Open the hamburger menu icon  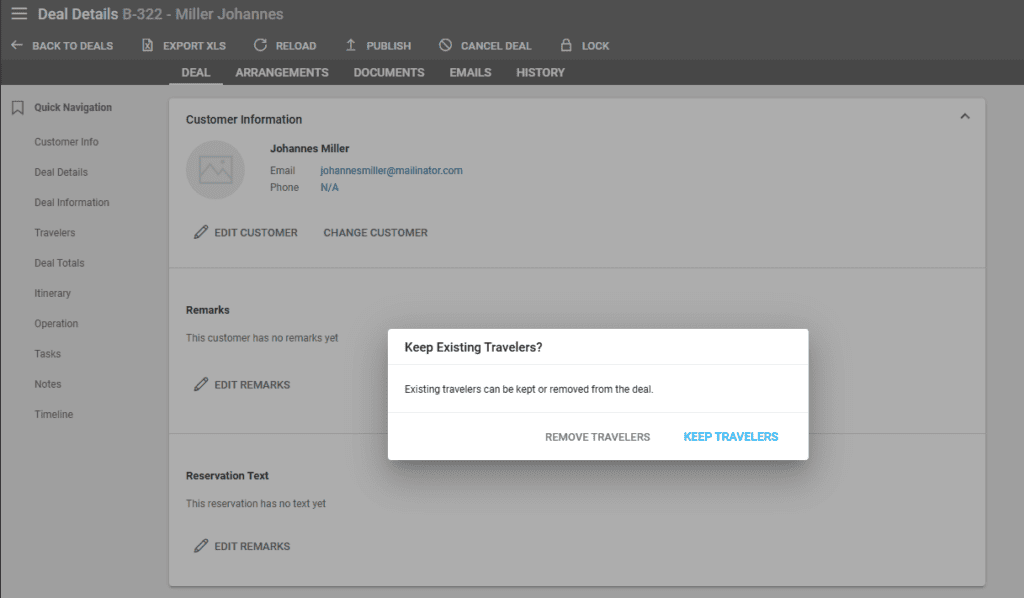19,14
